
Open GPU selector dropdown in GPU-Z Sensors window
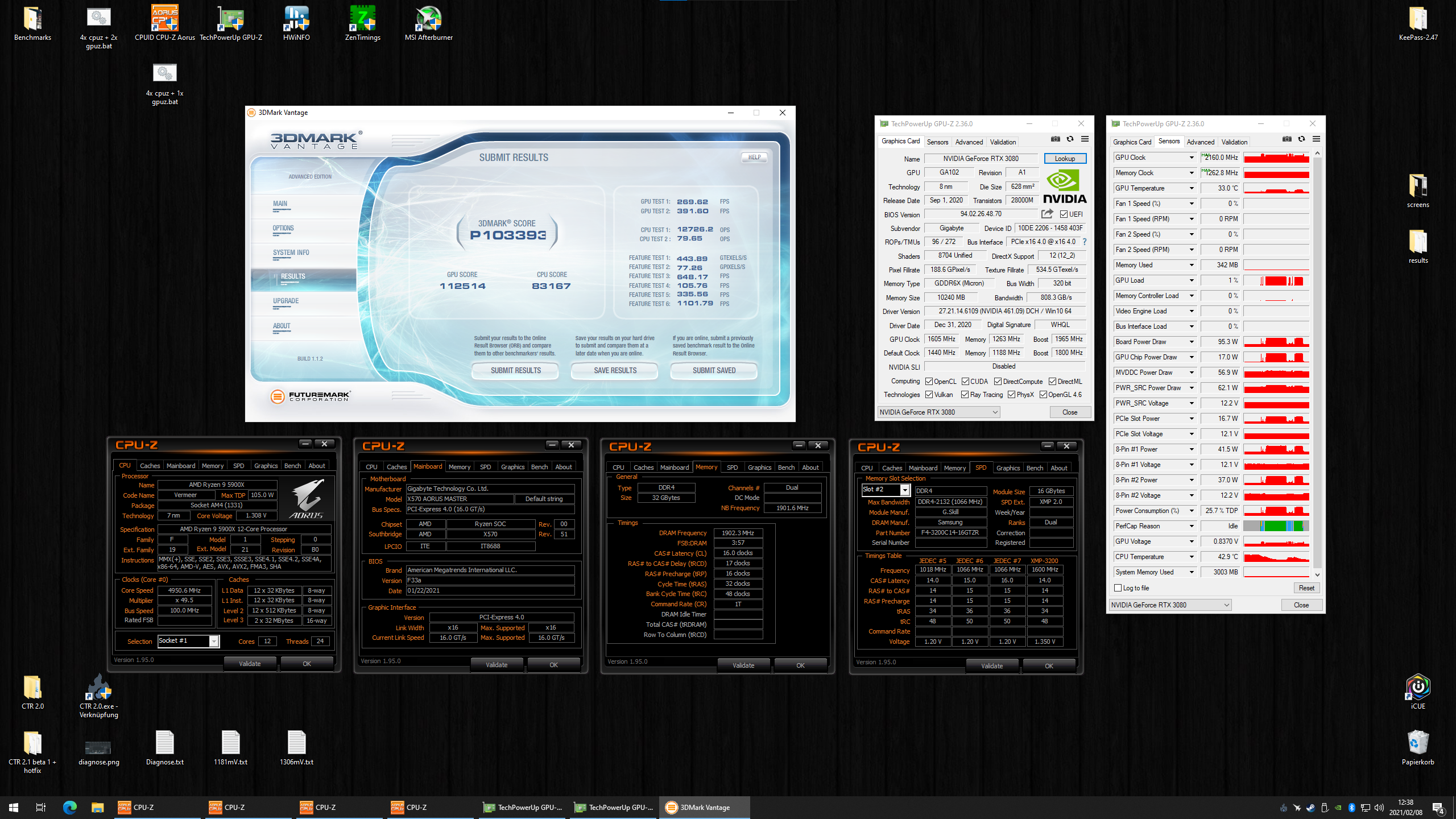(x=1170, y=605)
